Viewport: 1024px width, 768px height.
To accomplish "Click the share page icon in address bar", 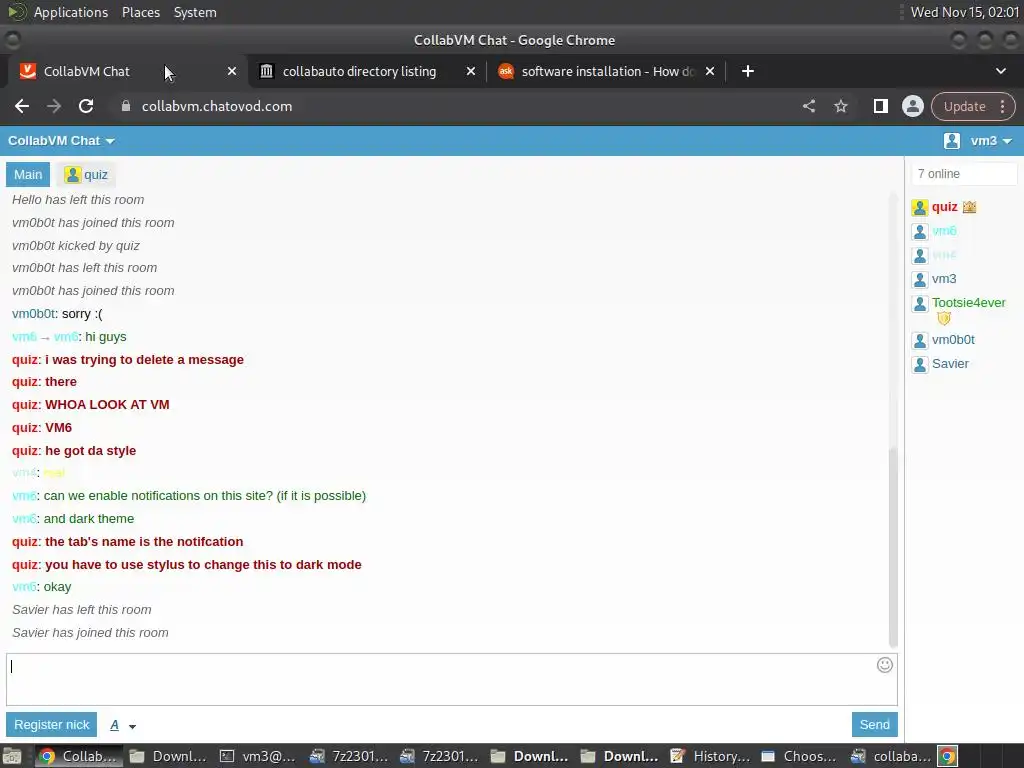I will tap(808, 106).
